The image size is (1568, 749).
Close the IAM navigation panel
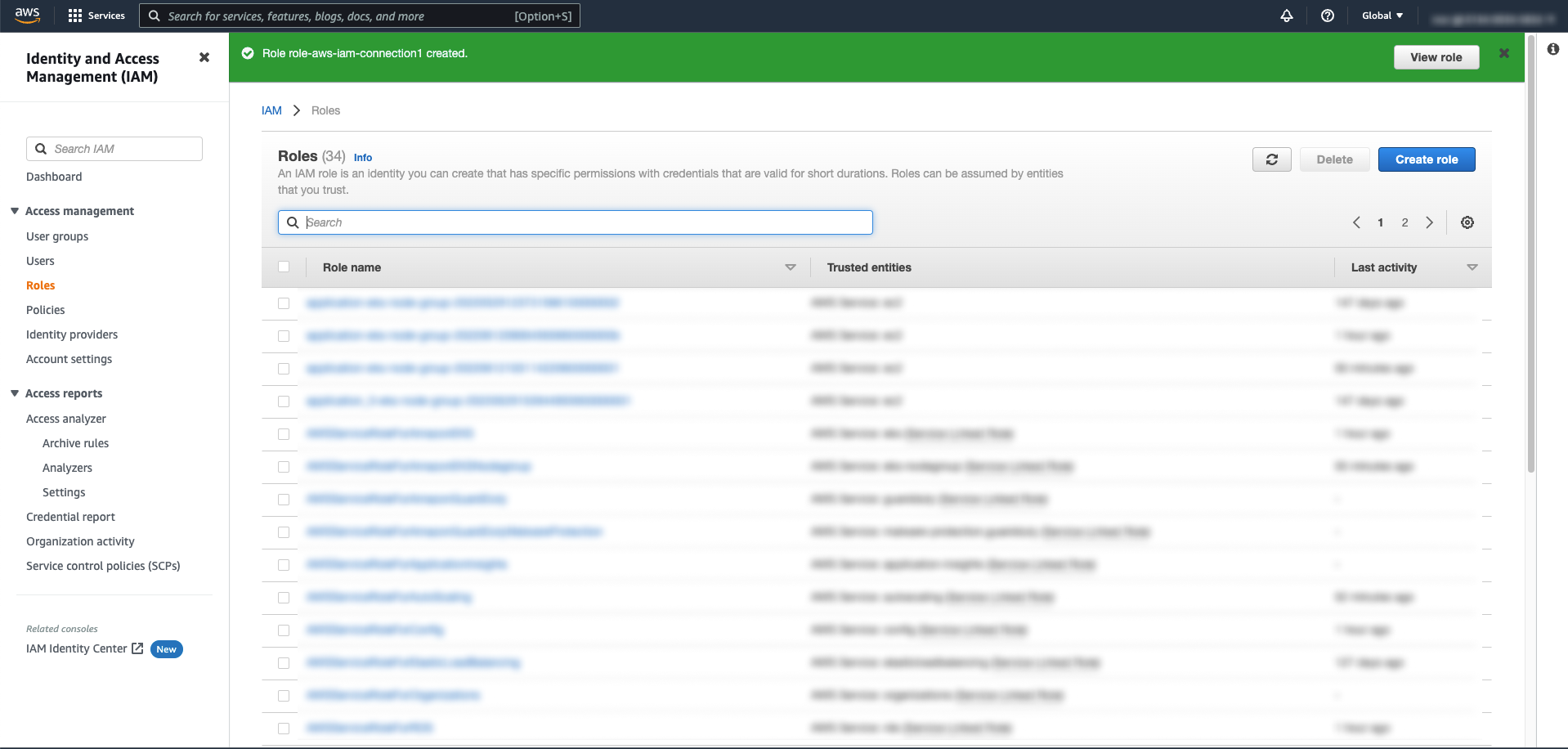204,57
